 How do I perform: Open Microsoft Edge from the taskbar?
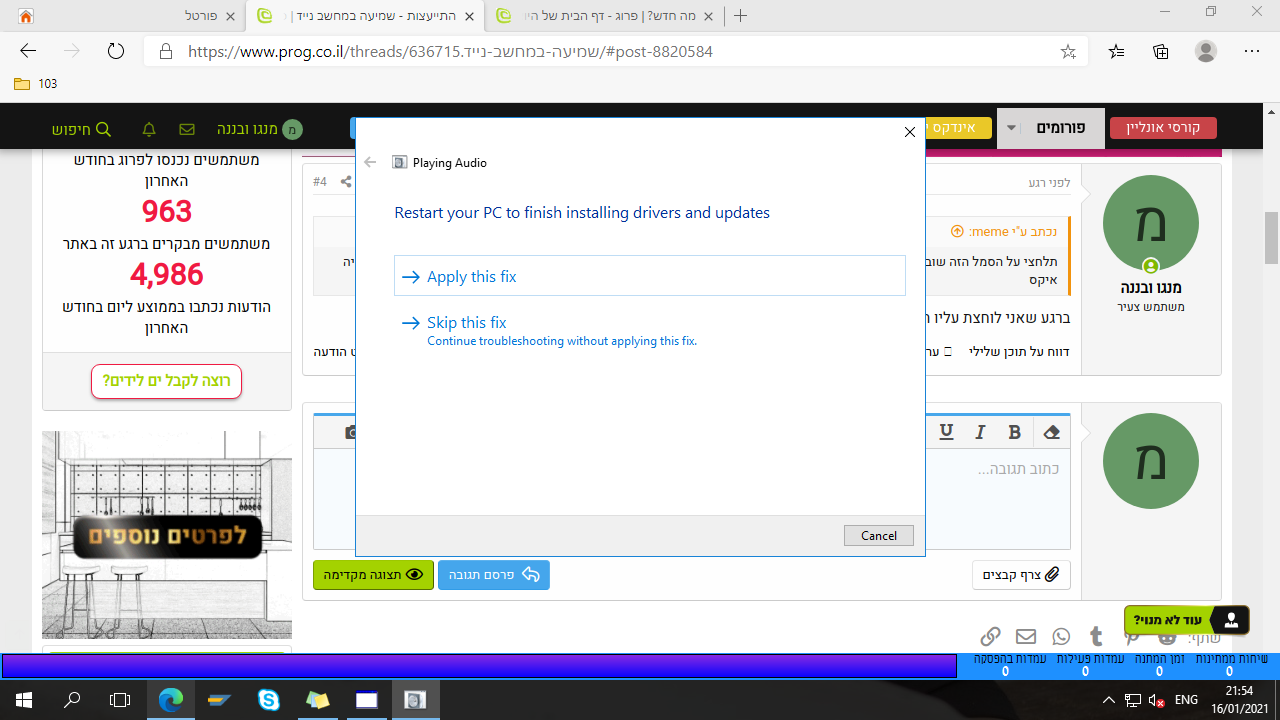171,700
